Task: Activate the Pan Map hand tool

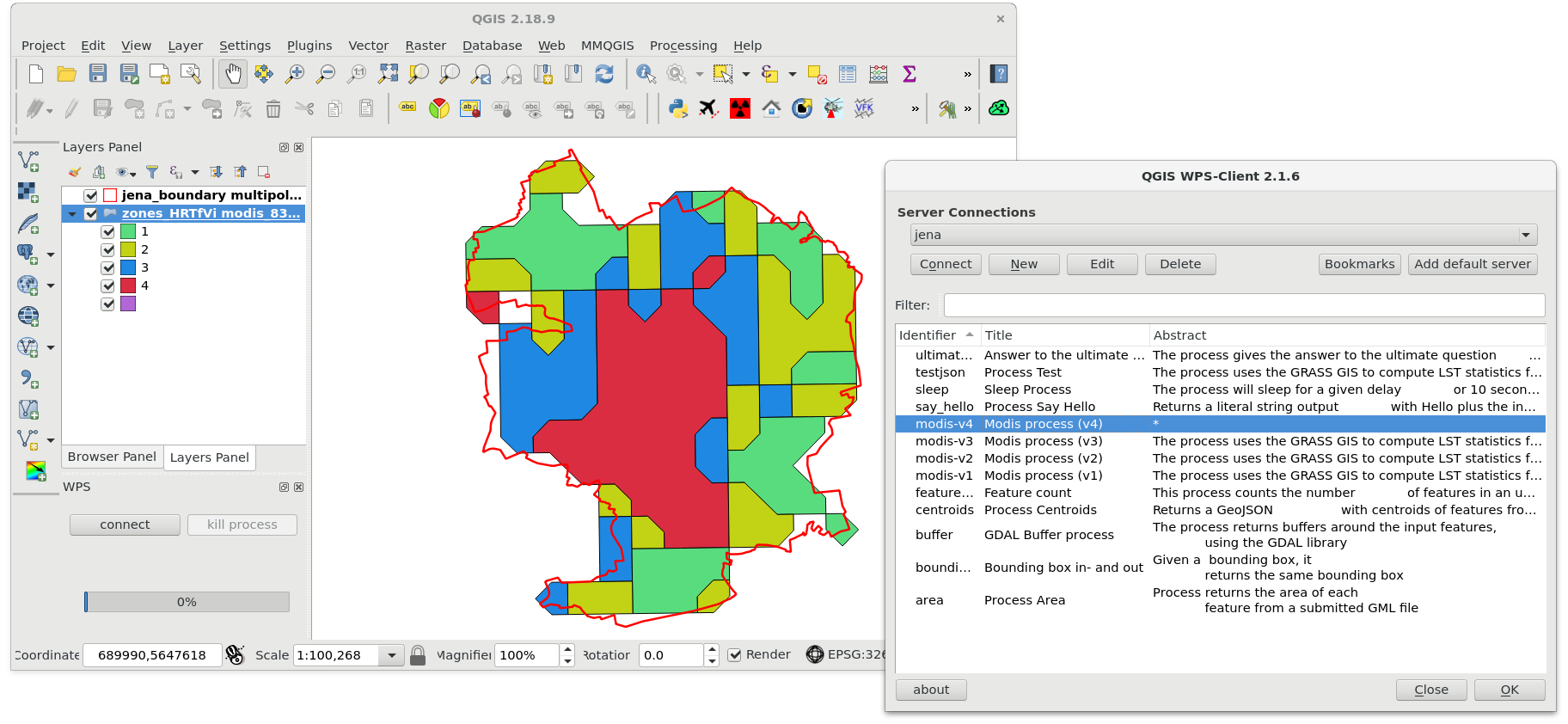Action: tap(233, 74)
